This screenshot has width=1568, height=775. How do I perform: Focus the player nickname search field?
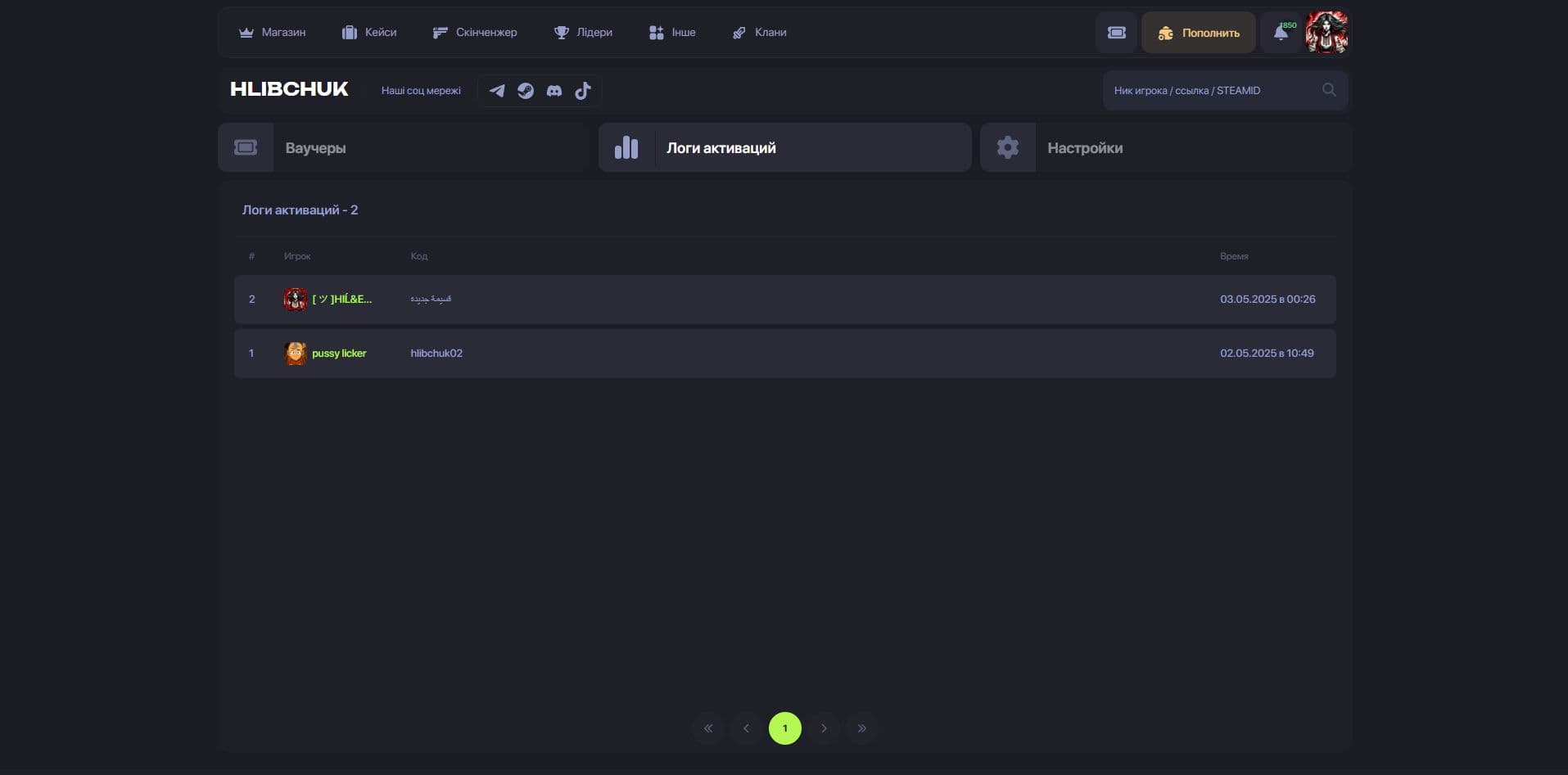pos(1215,90)
